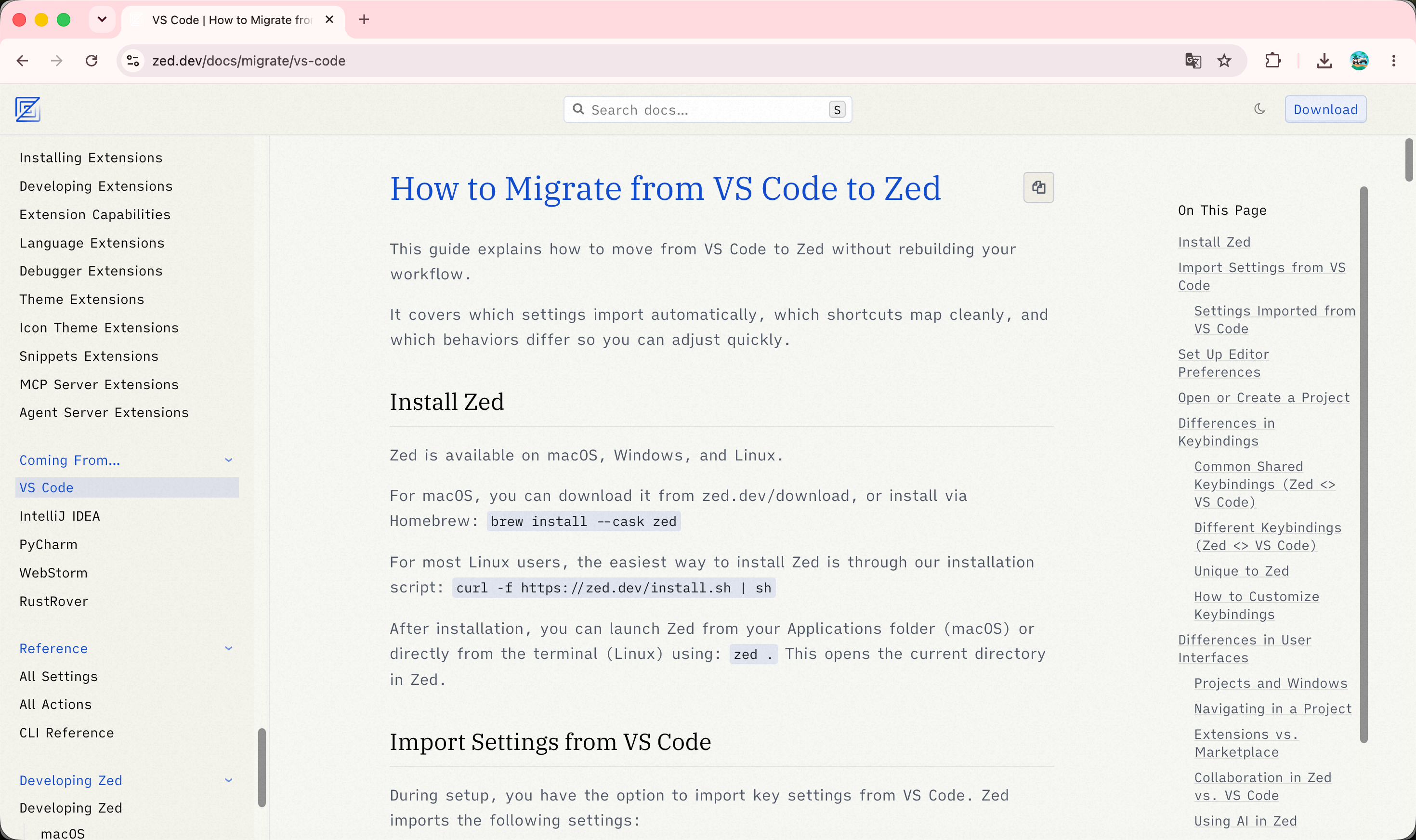Jump to How to Customize Keybindings
This screenshot has height=840, width=1416.
1257,605
